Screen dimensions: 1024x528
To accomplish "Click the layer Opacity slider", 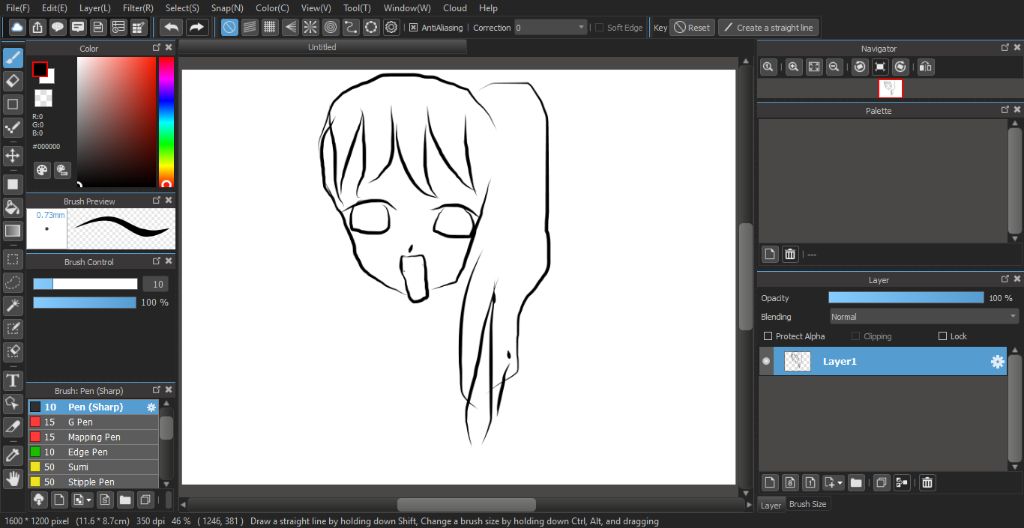I will [x=905, y=298].
